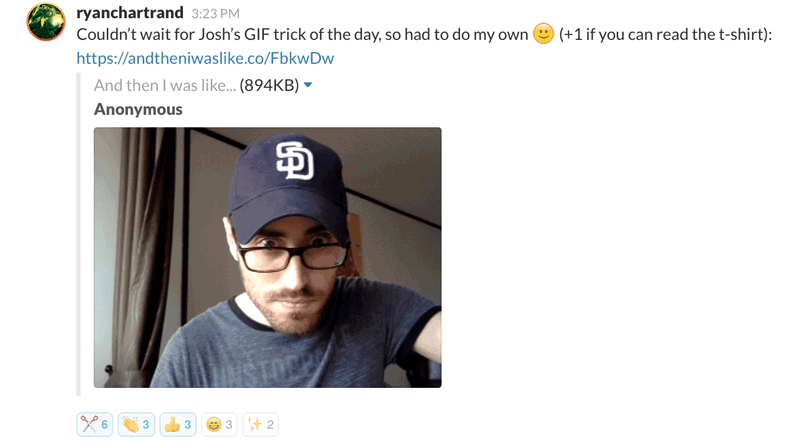Toggle the scissors emoji reaction

point(95,424)
